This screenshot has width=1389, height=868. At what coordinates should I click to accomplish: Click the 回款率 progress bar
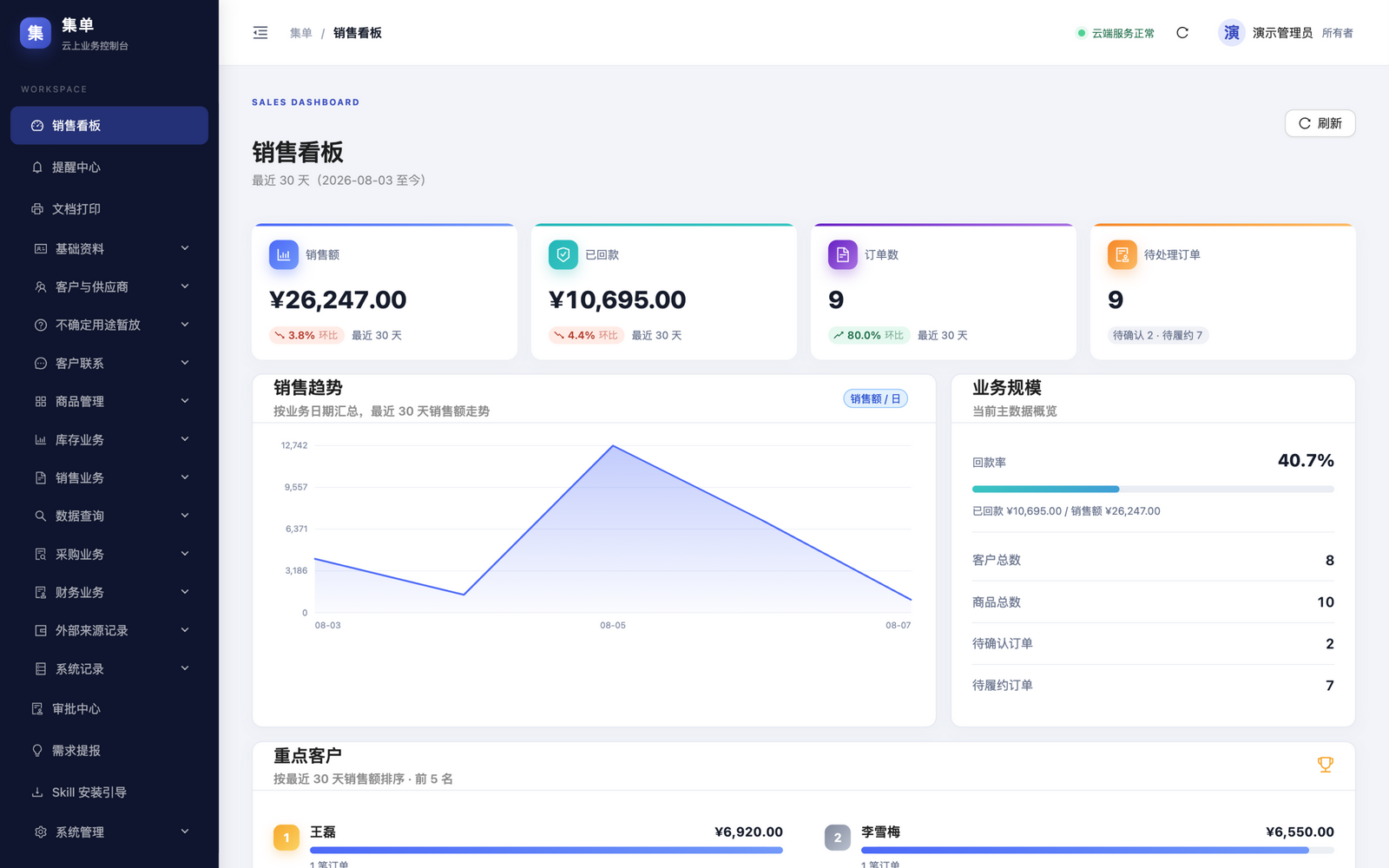1153,489
